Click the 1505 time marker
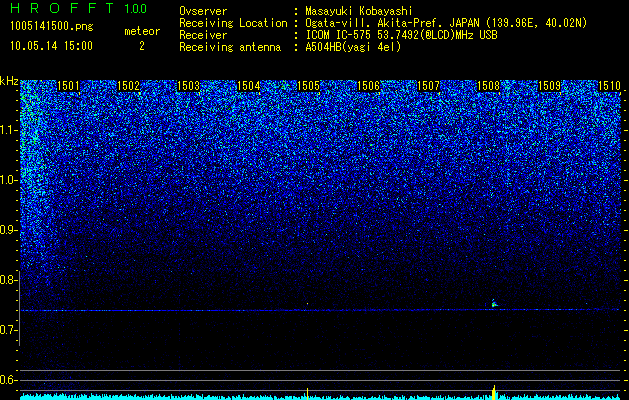This screenshot has height=400, width=629. click(308, 86)
